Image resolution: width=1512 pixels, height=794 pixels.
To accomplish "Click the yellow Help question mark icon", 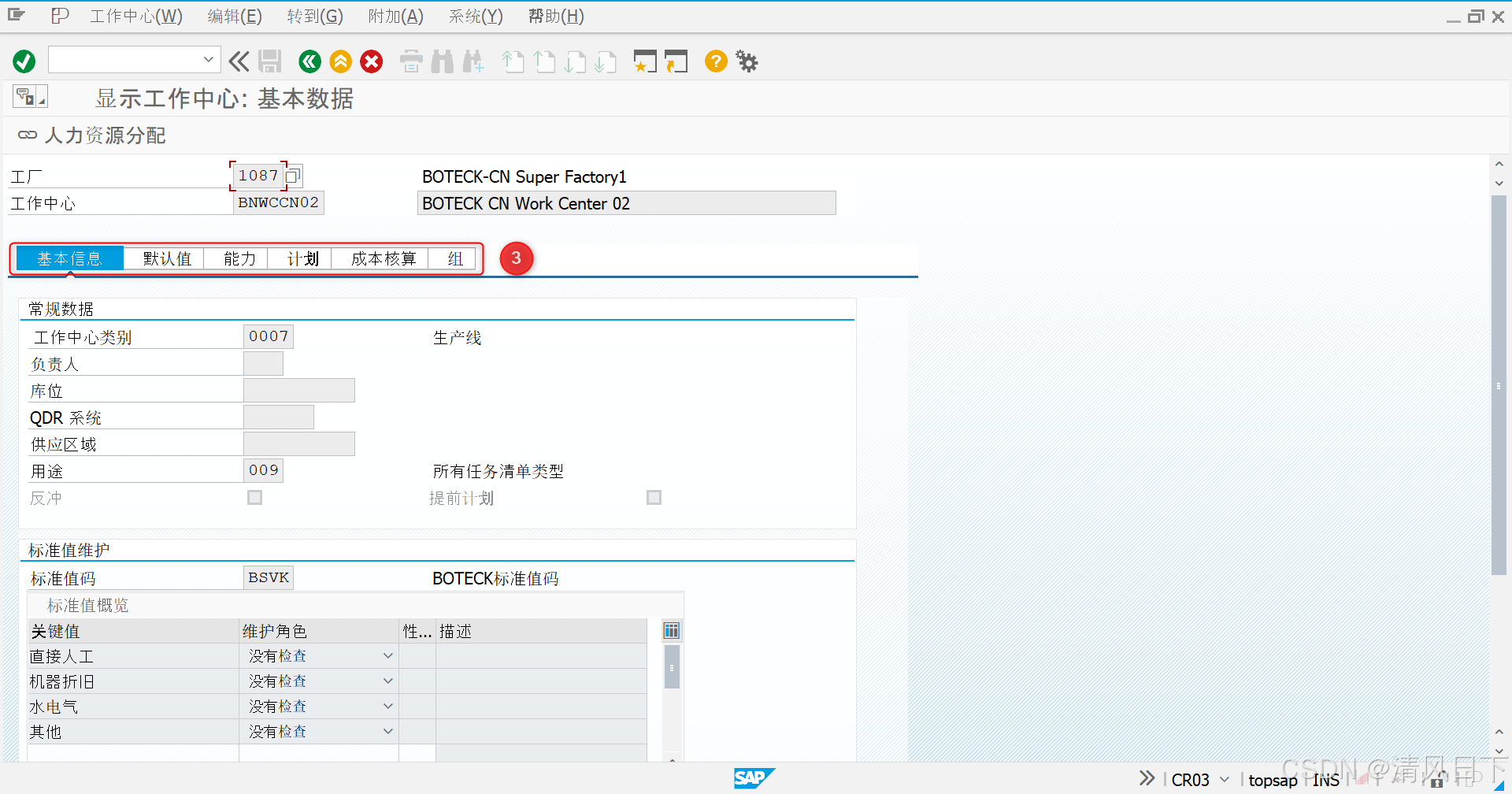I will 716,61.
